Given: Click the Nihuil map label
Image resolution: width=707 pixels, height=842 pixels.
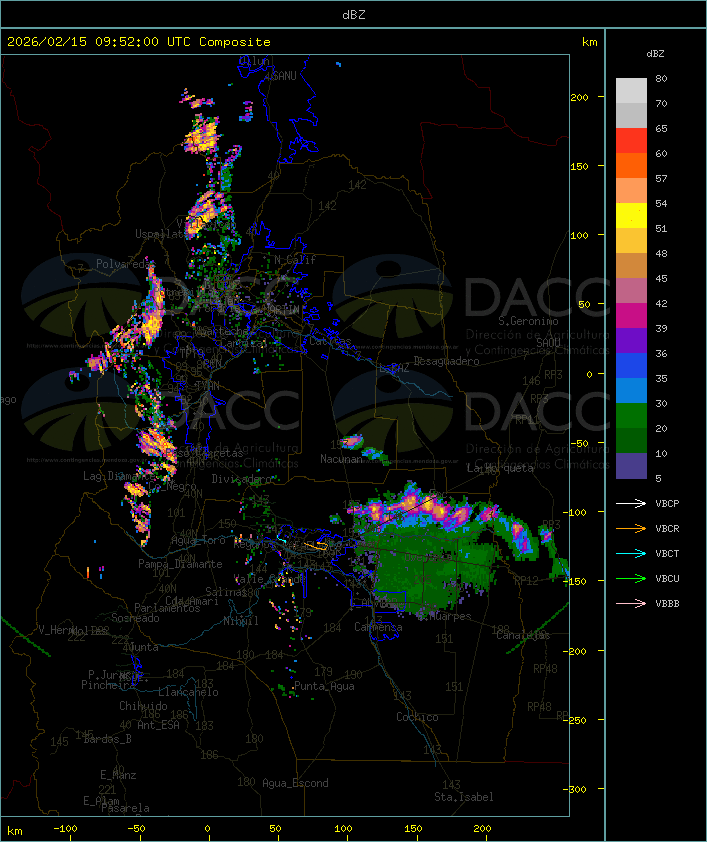Looking at the screenshot, I should pos(241,621).
